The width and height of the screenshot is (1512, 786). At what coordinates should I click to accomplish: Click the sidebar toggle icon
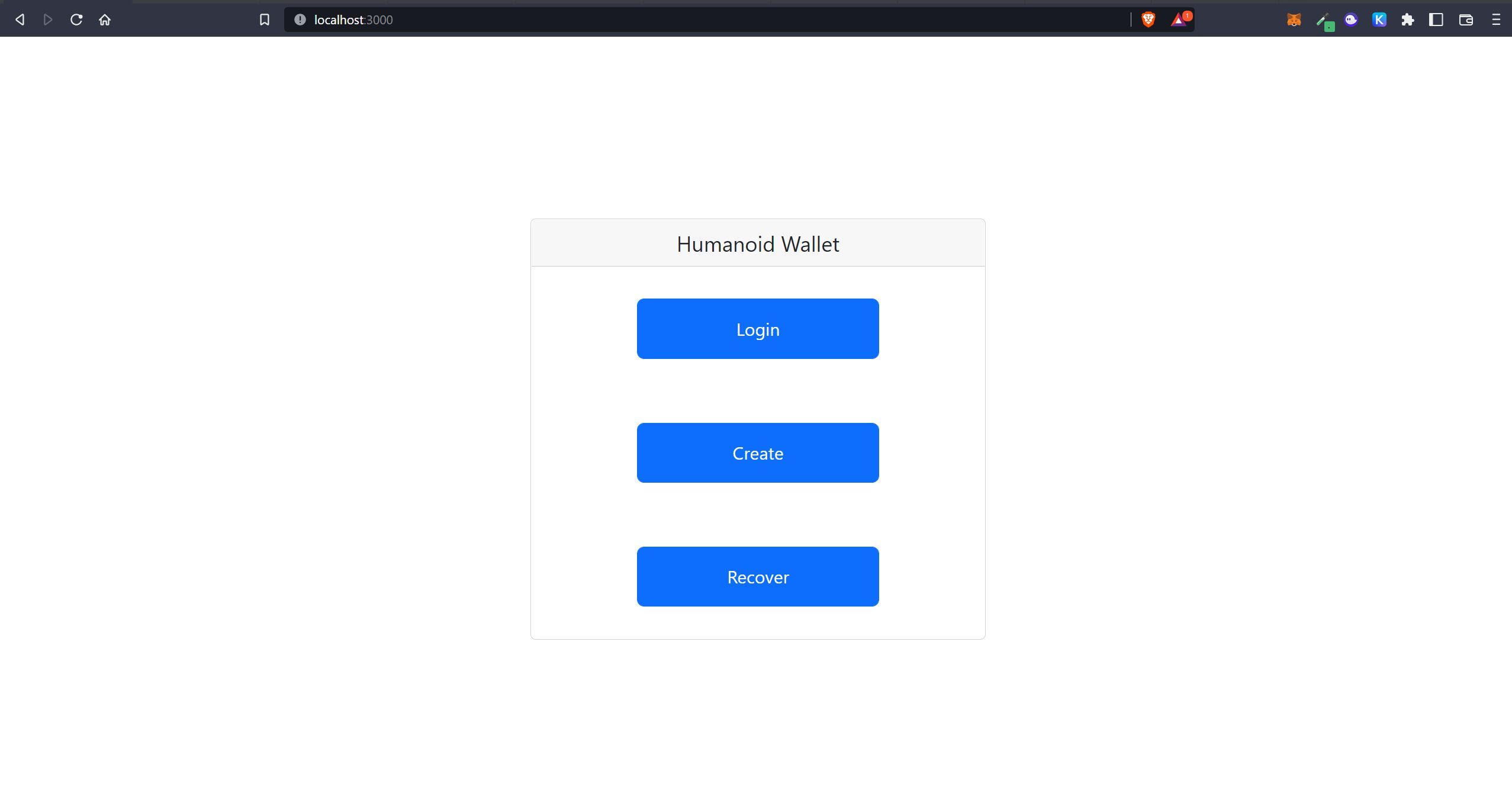click(1437, 19)
